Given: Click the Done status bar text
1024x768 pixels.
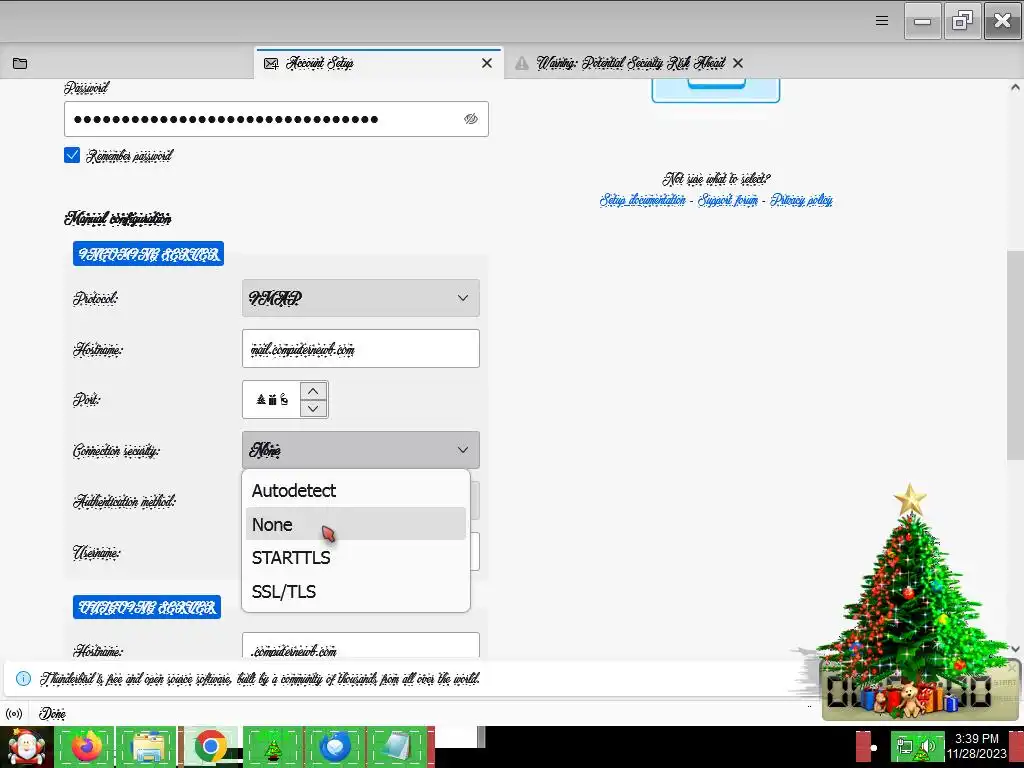Looking at the screenshot, I should coord(52,714).
